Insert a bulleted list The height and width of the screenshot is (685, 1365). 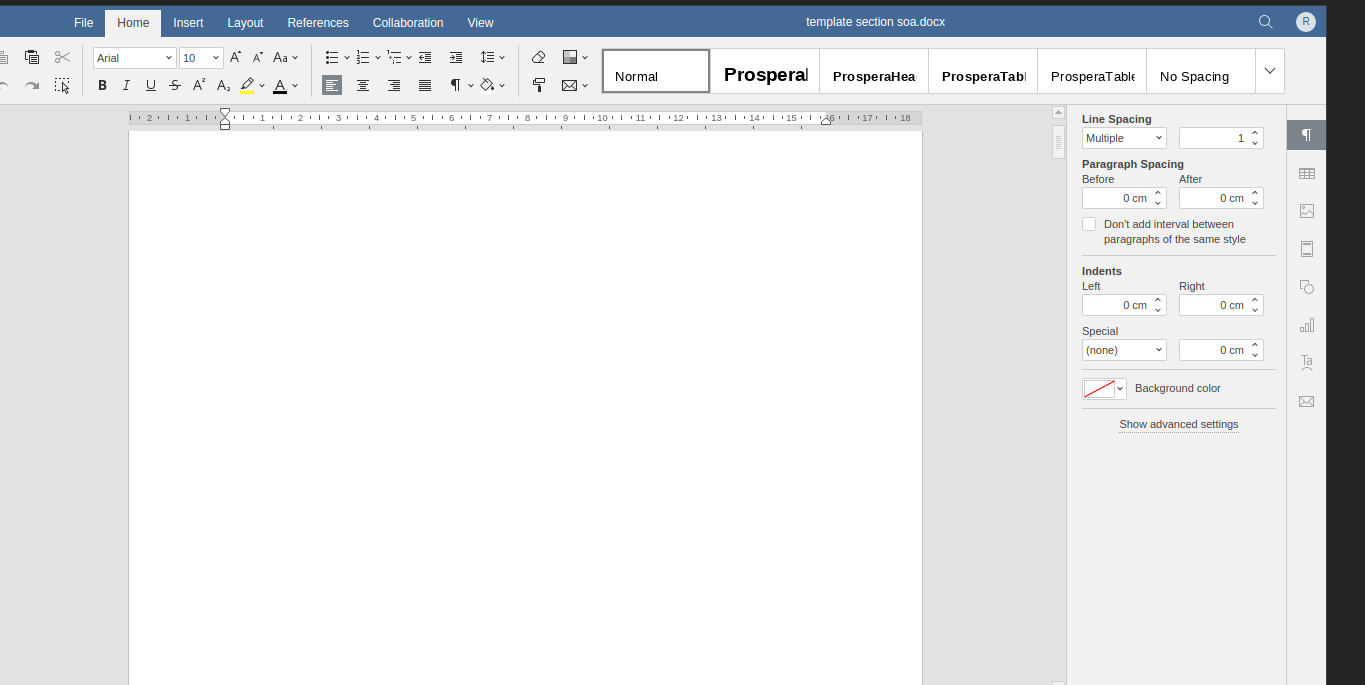pyautogui.click(x=332, y=58)
